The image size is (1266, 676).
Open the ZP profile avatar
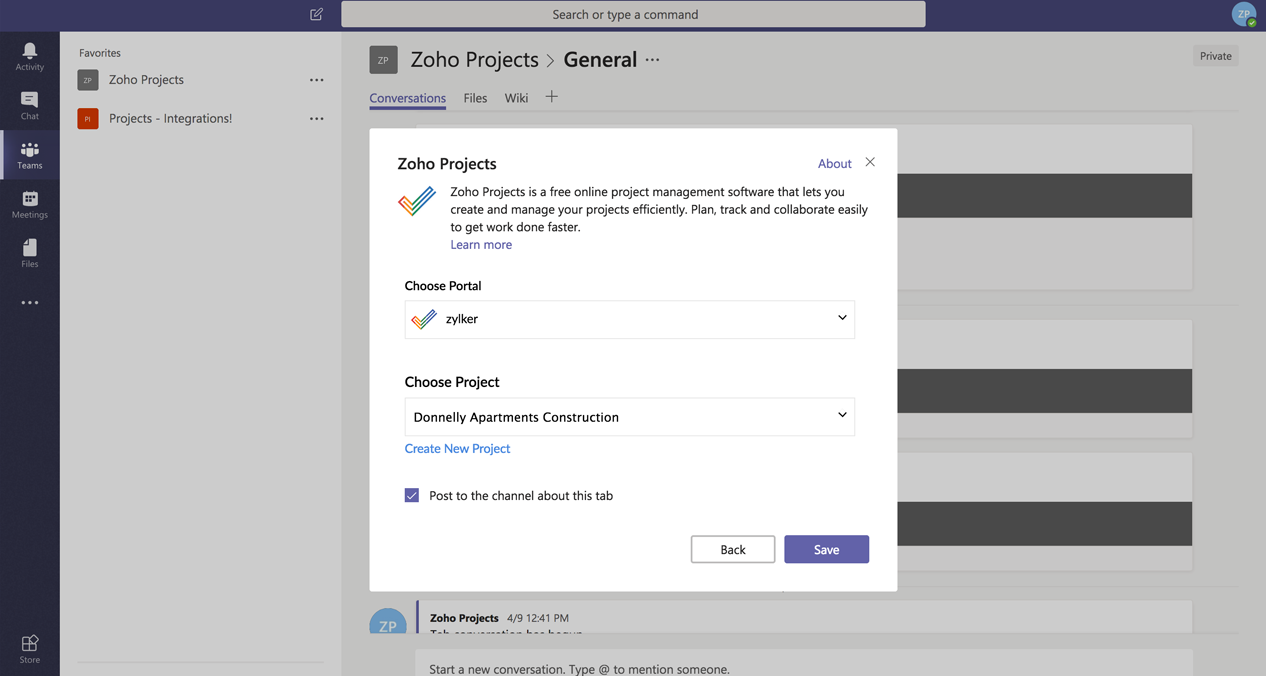tap(1244, 14)
